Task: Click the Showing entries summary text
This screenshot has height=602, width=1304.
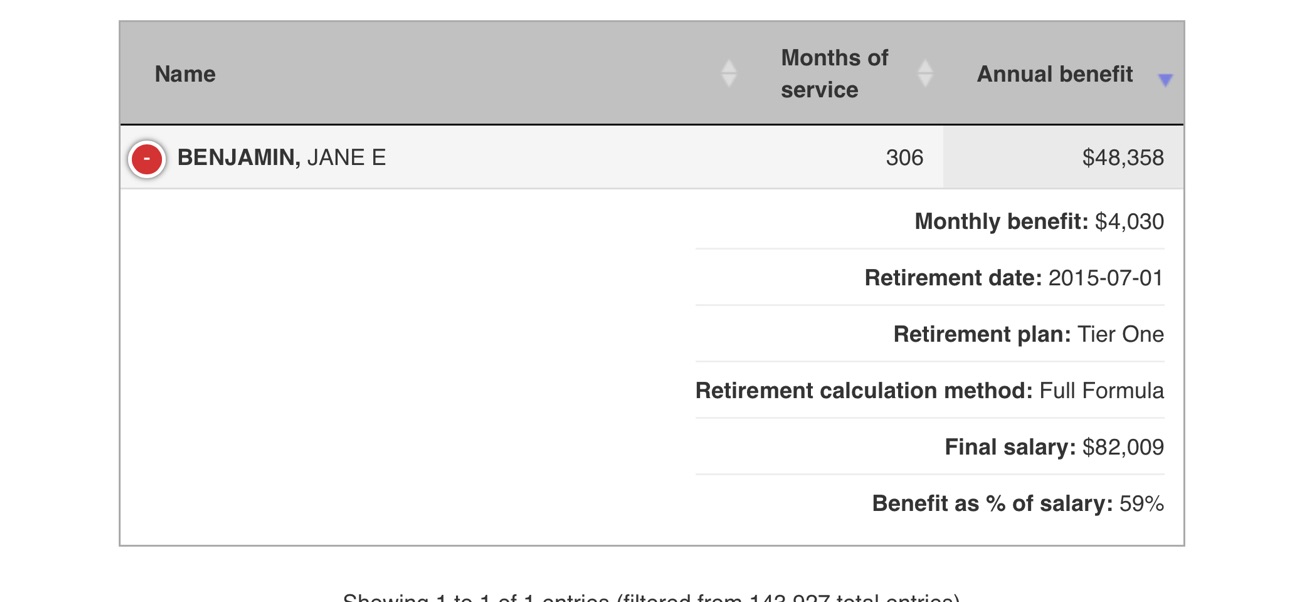Action: (x=651, y=596)
